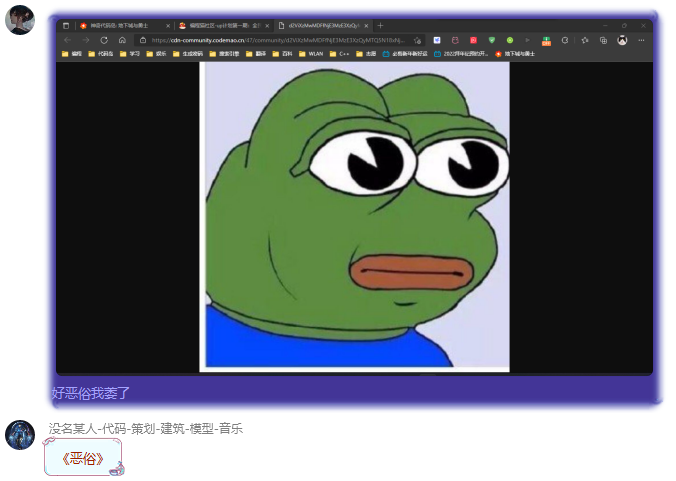This screenshot has height=481, width=676.
Task: Click the Pepe frog image in browser
Action: tap(354, 216)
